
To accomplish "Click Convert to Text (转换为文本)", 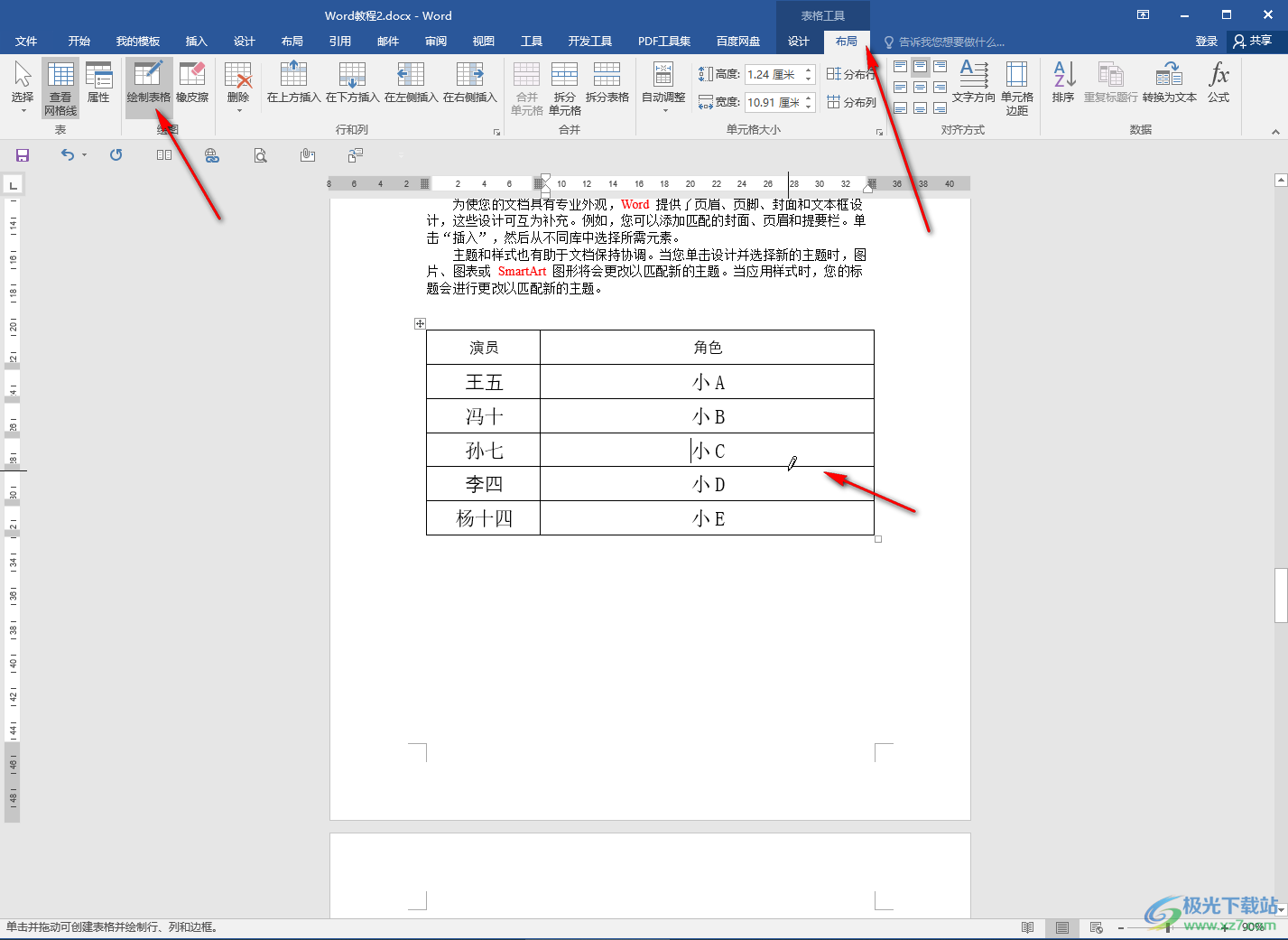I will pyautogui.click(x=1170, y=83).
